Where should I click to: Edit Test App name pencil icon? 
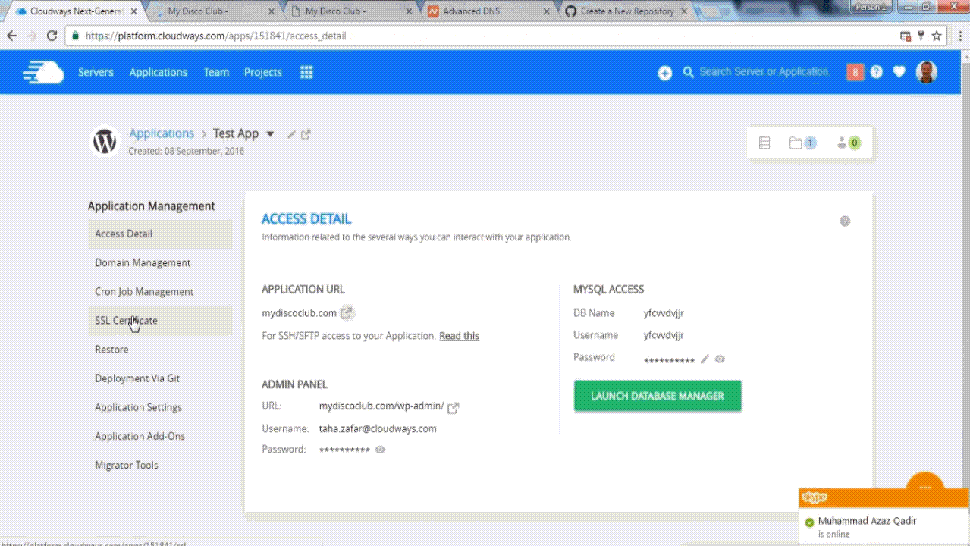[x=291, y=134]
